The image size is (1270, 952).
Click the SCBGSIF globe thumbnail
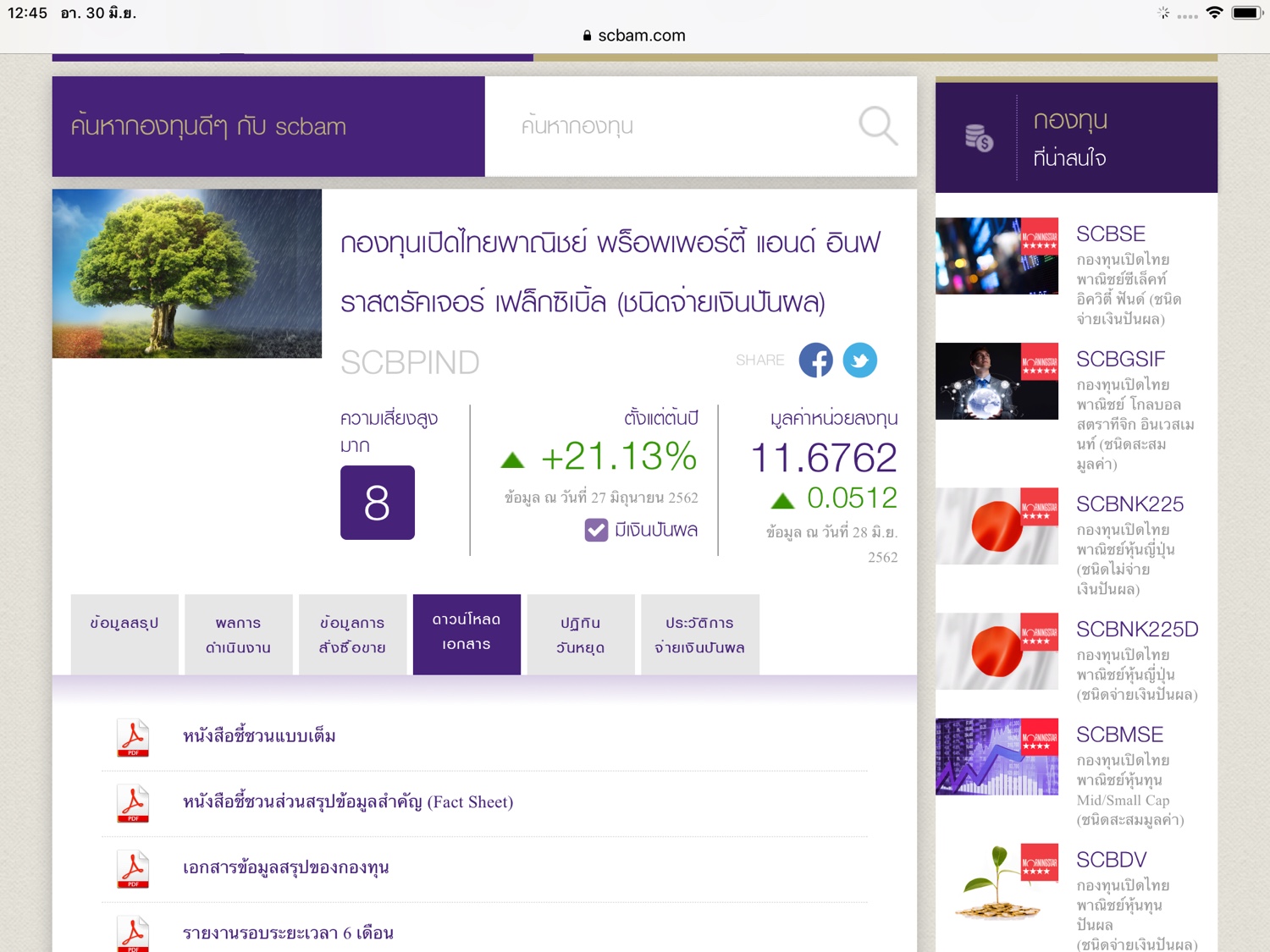pos(997,381)
